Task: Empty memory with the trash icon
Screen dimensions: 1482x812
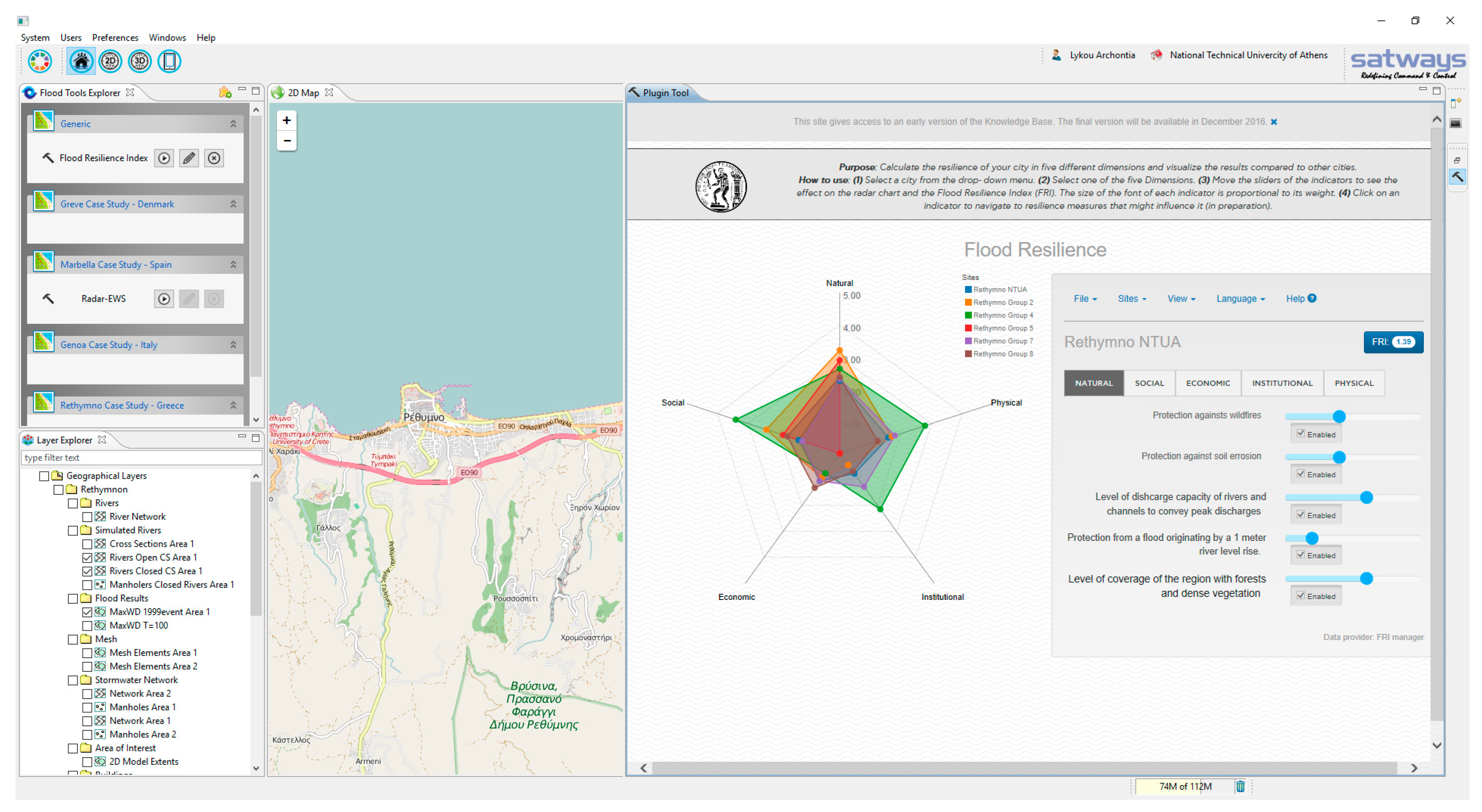Action: coord(1240,786)
